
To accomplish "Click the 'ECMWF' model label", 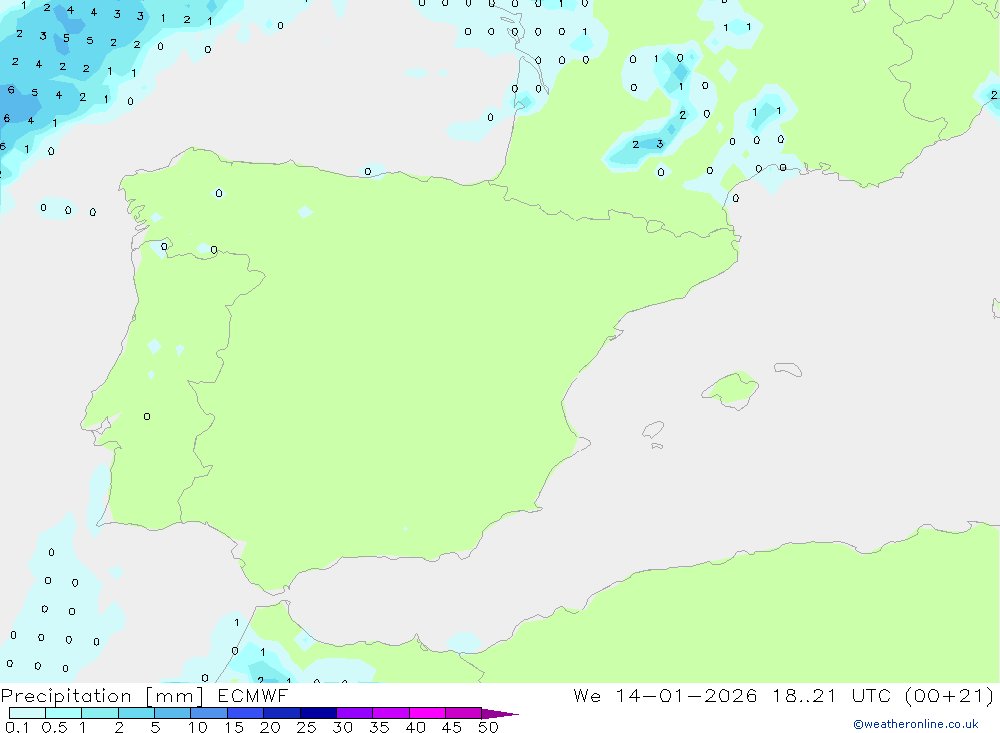I will 253,695.
